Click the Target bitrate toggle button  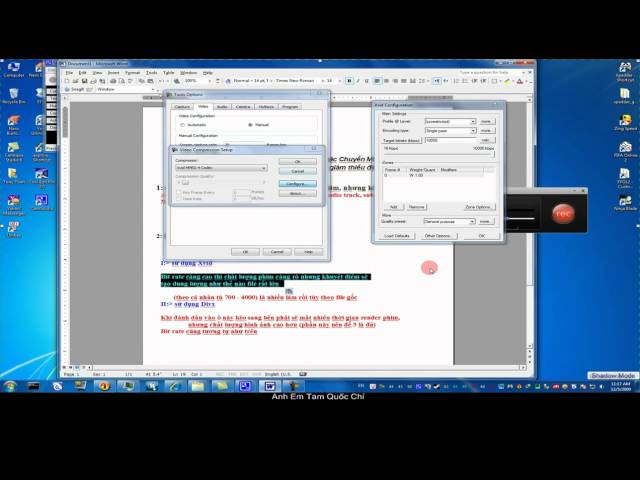click(x=401, y=140)
